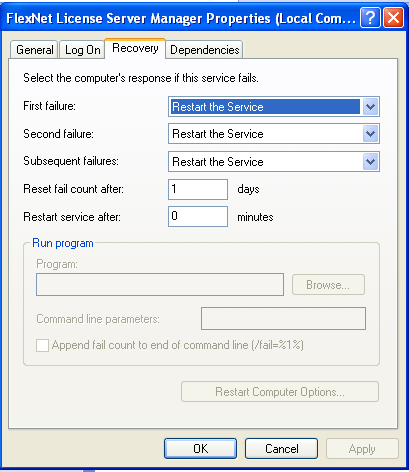Select the Recovery tab
This screenshot has height=472, width=409.
point(135,48)
